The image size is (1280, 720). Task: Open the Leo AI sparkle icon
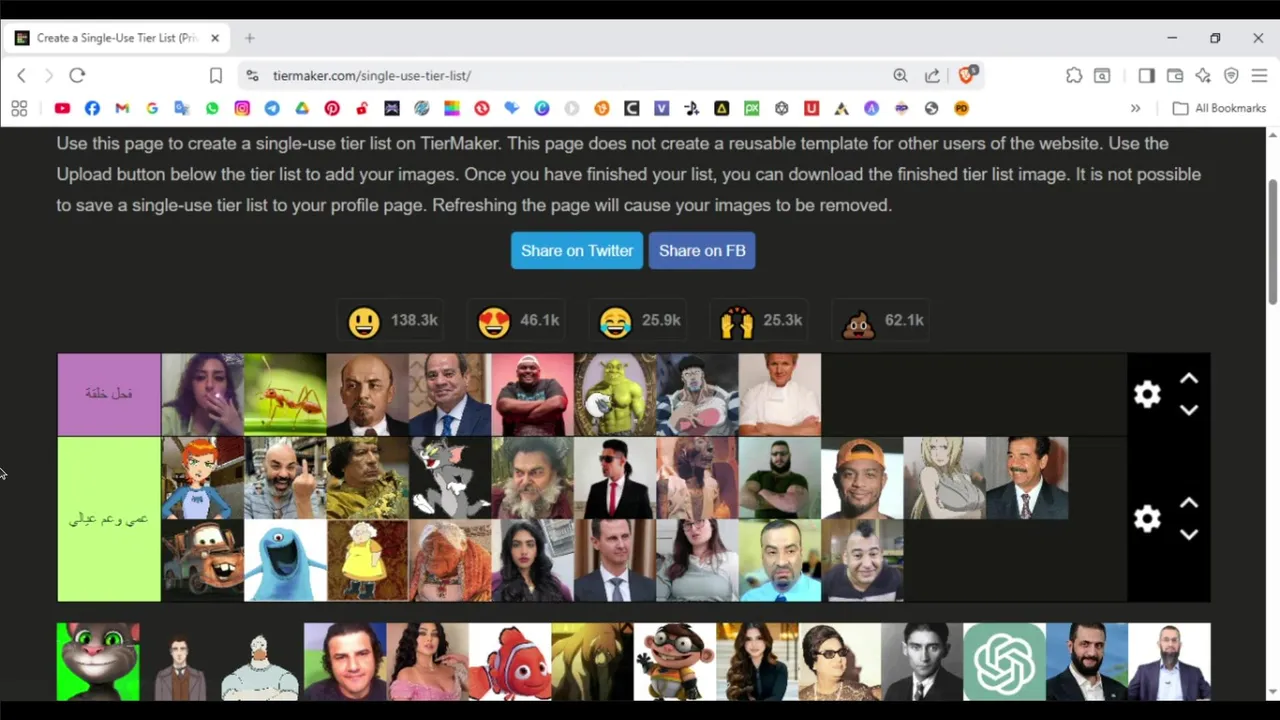click(x=1203, y=75)
